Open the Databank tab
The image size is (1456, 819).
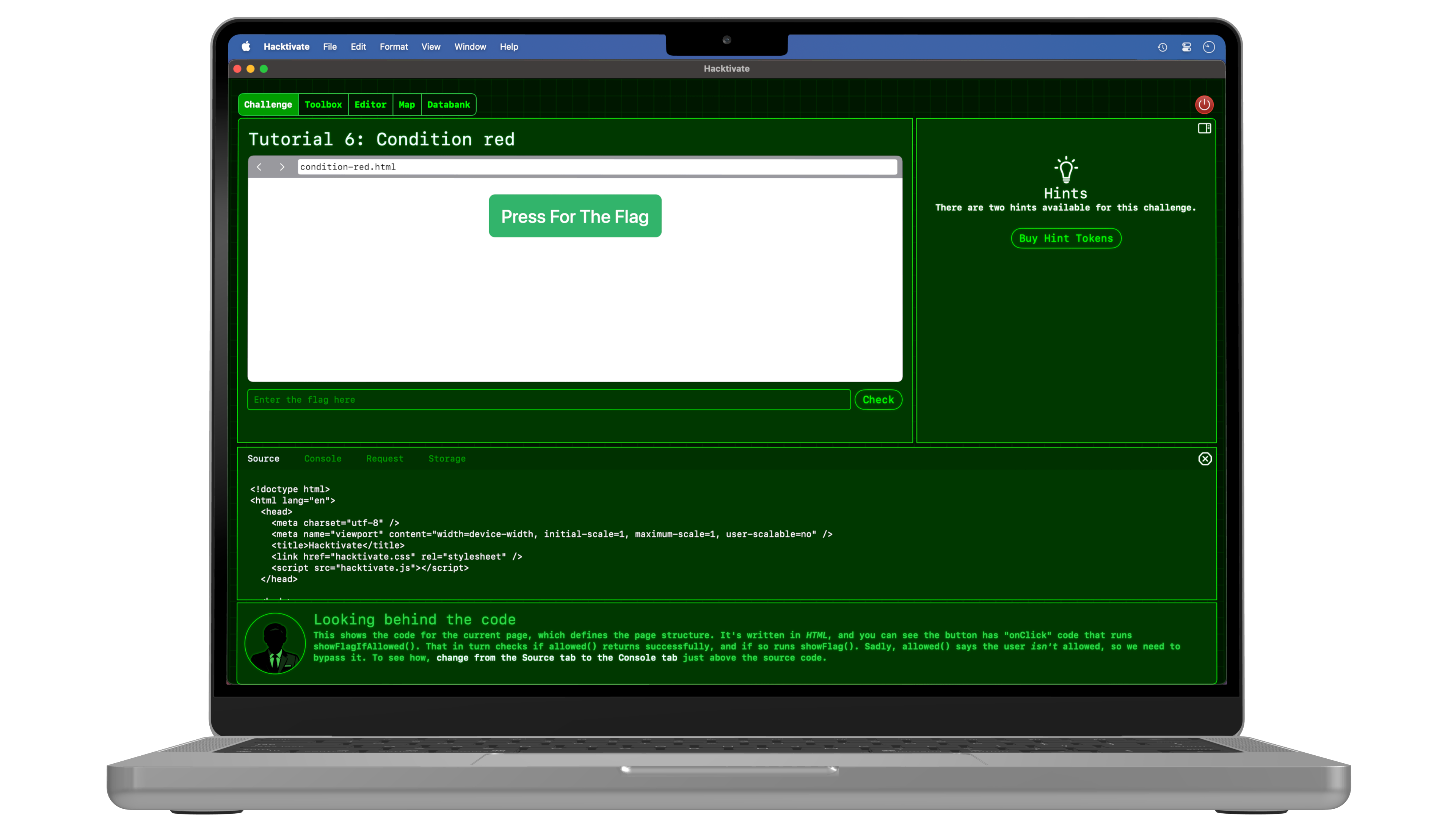pyautogui.click(x=448, y=105)
